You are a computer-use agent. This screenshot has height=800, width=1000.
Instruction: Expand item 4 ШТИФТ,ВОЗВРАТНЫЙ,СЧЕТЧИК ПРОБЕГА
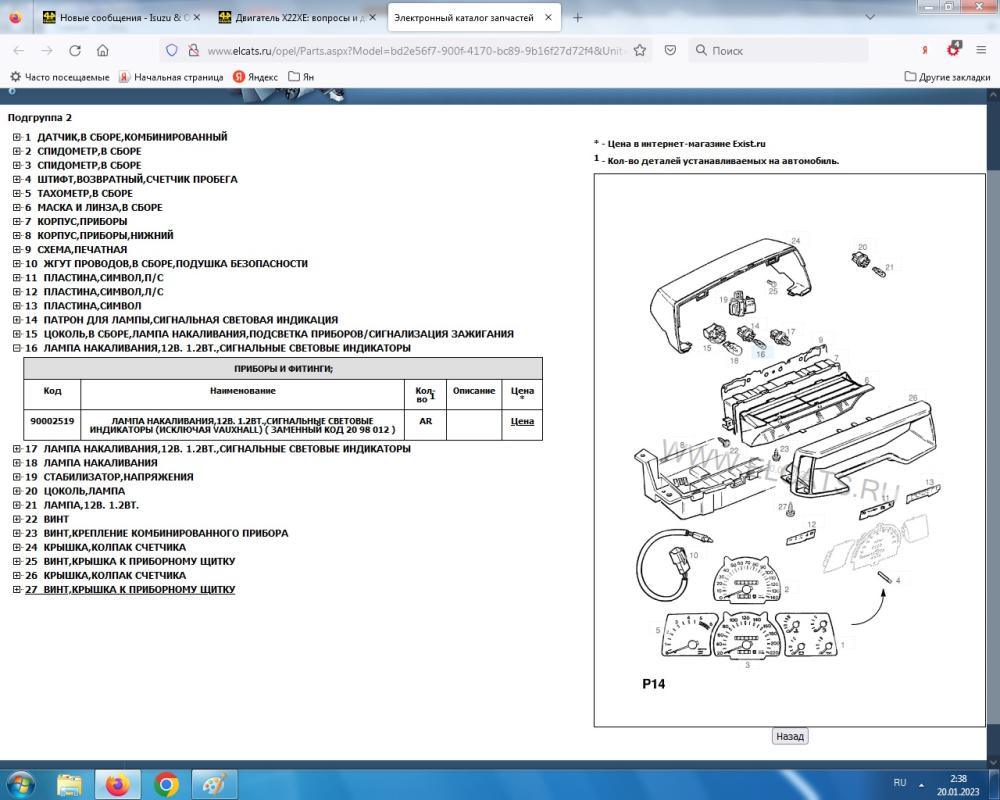click(x=17, y=179)
